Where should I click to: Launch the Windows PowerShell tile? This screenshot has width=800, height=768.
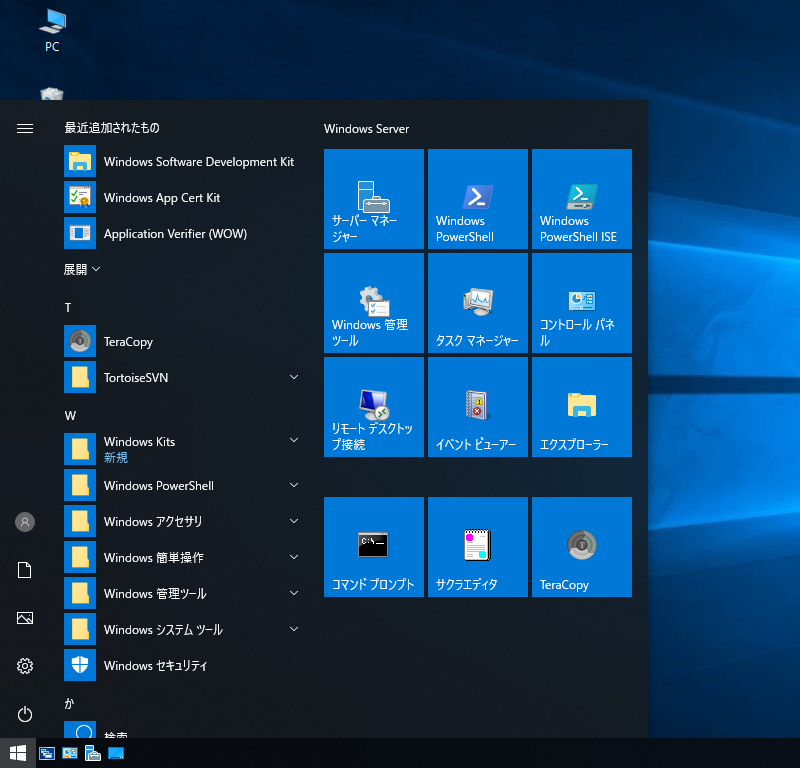tap(478, 199)
